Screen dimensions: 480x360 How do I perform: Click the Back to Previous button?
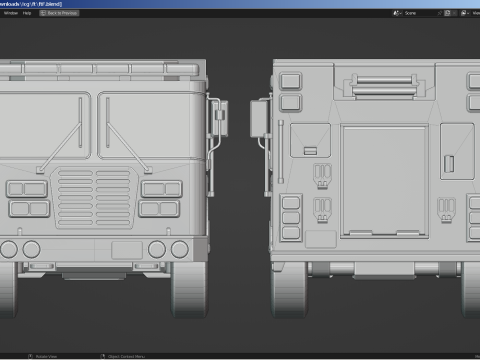point(59,13)
